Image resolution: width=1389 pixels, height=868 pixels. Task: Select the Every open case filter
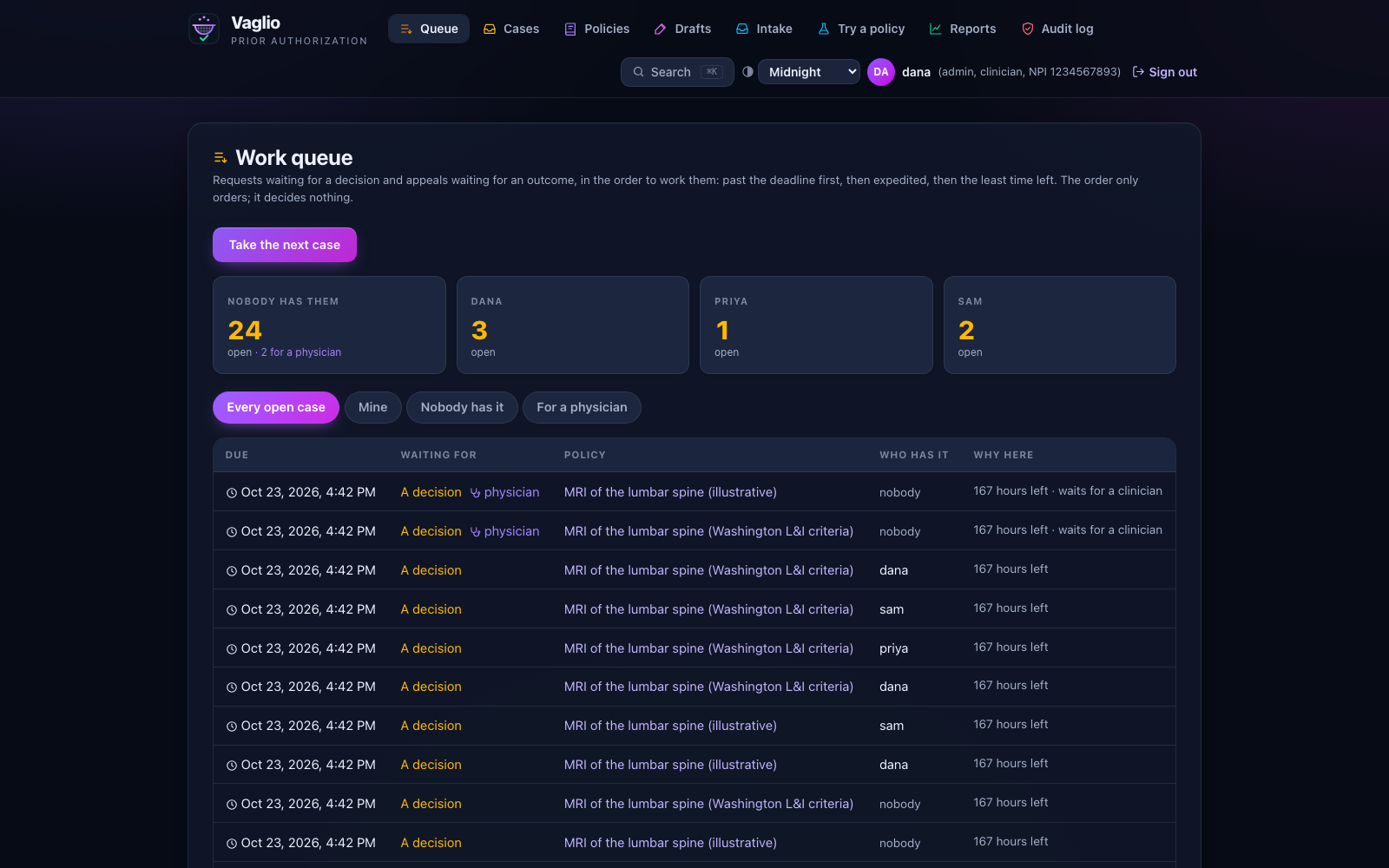coord(276,407)
